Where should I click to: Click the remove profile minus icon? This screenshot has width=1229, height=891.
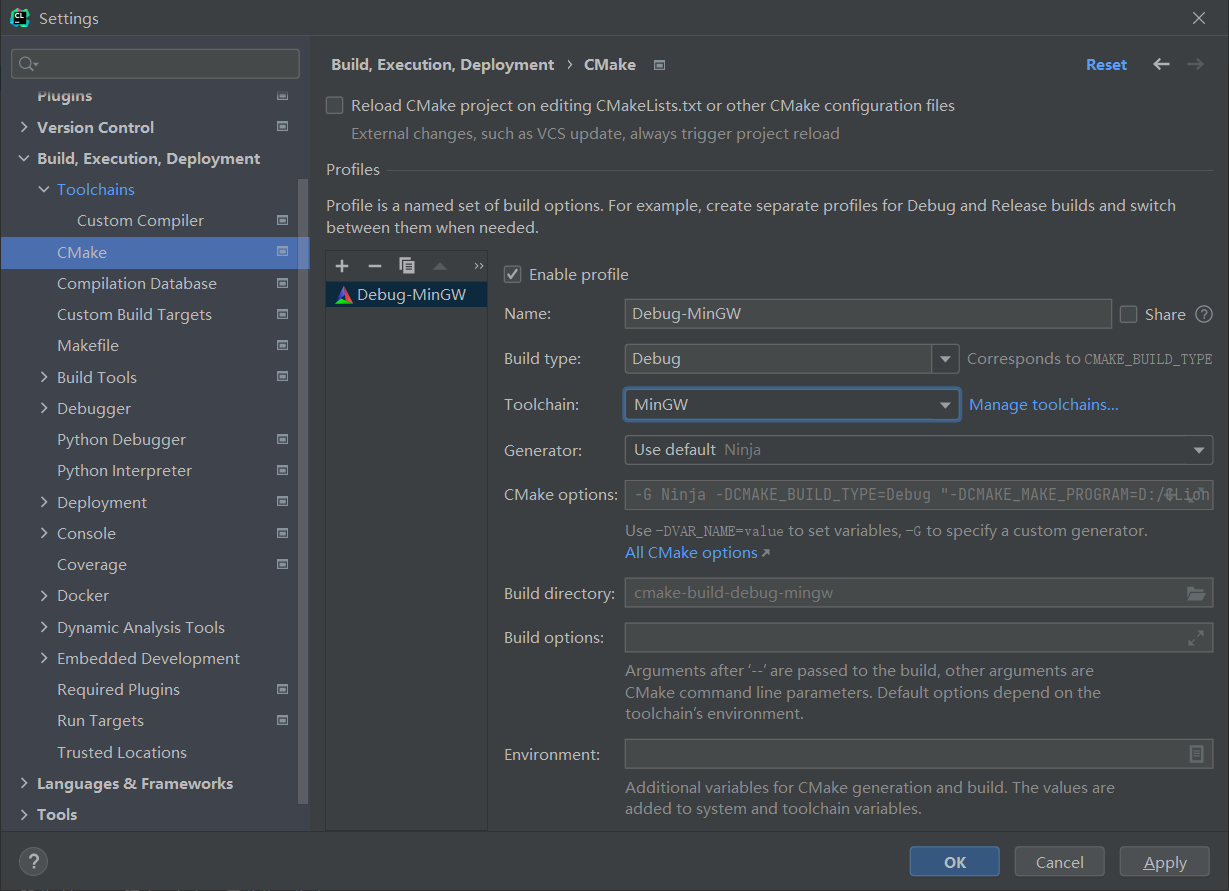[375, 266]
